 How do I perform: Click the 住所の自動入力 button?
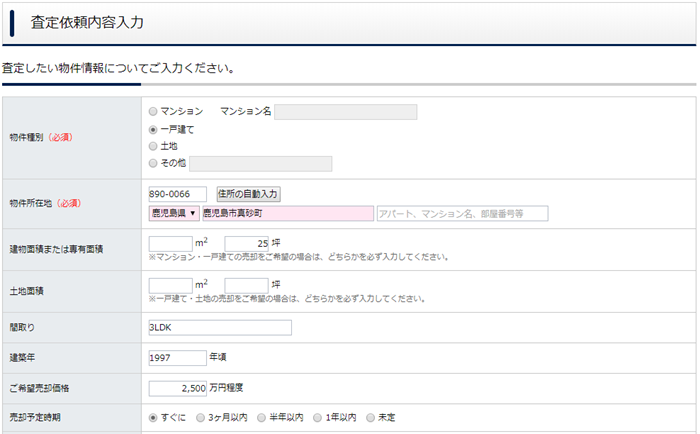(x=249, y=194)
